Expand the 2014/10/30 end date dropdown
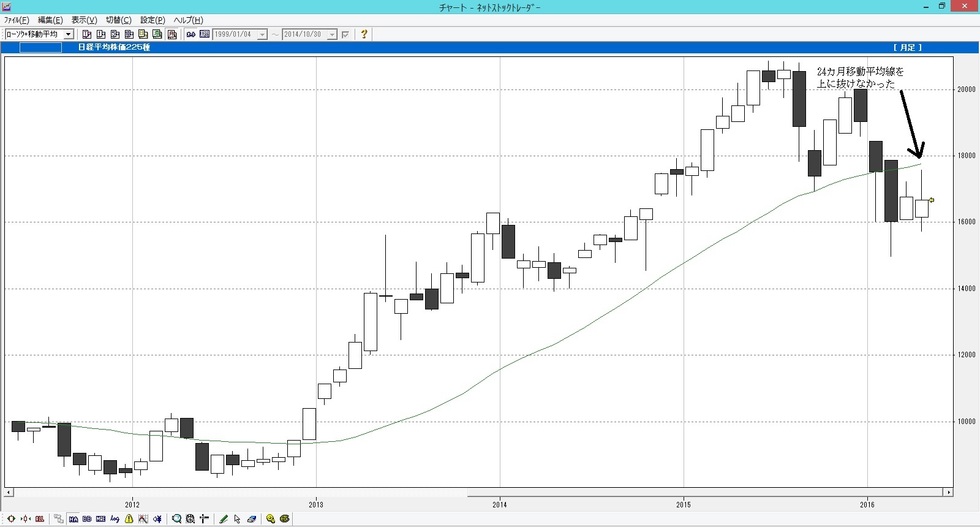 click(x=332, y=34)
